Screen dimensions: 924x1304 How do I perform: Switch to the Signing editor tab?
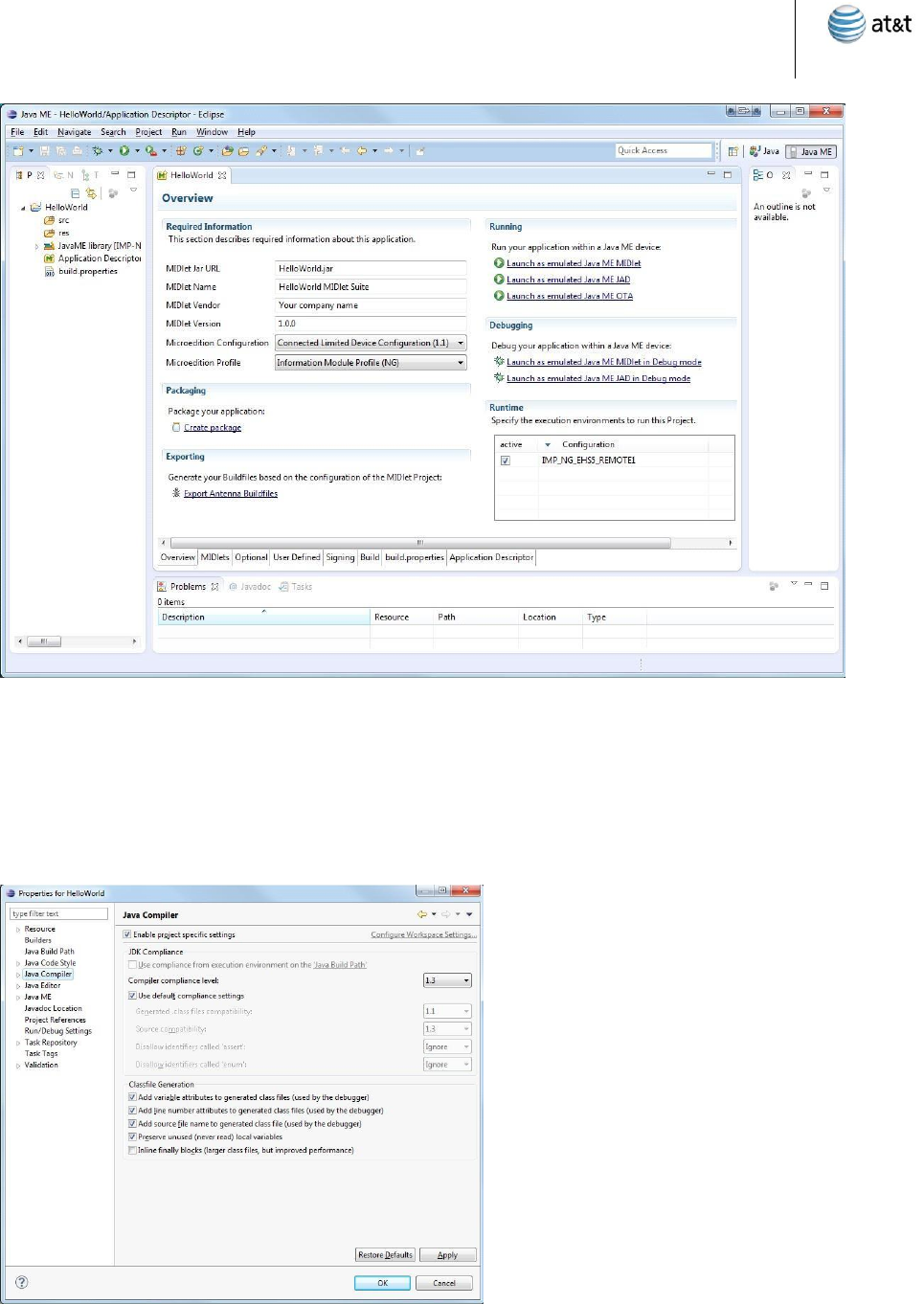coord(340,557)
